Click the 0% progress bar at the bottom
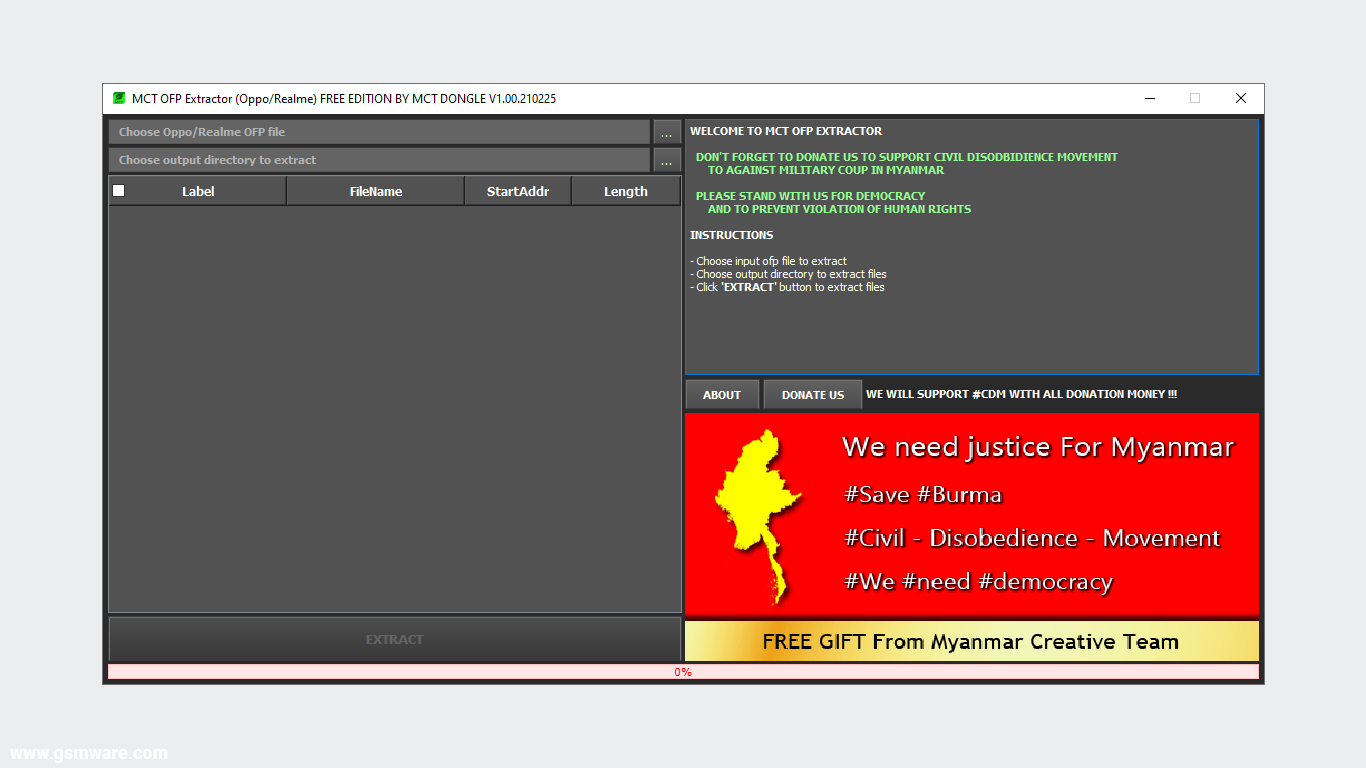This screenshot has width=1366, height=768. tap(683, 672)
